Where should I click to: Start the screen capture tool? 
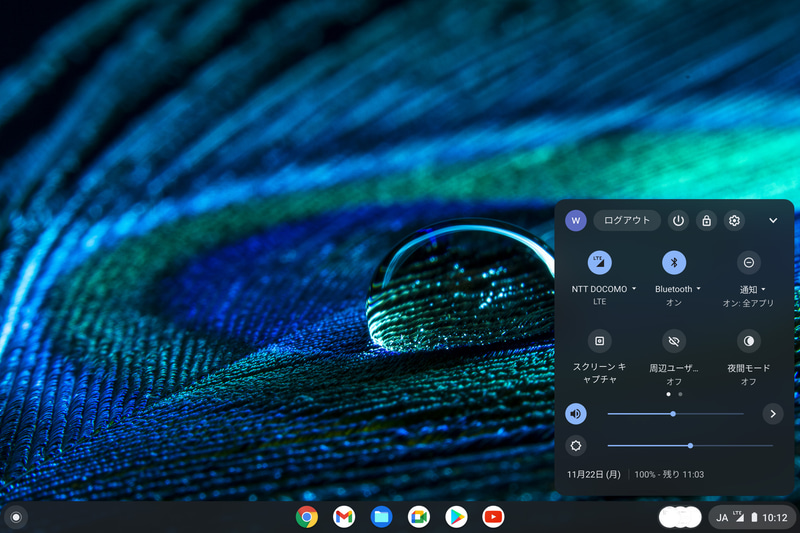[599, 341]
